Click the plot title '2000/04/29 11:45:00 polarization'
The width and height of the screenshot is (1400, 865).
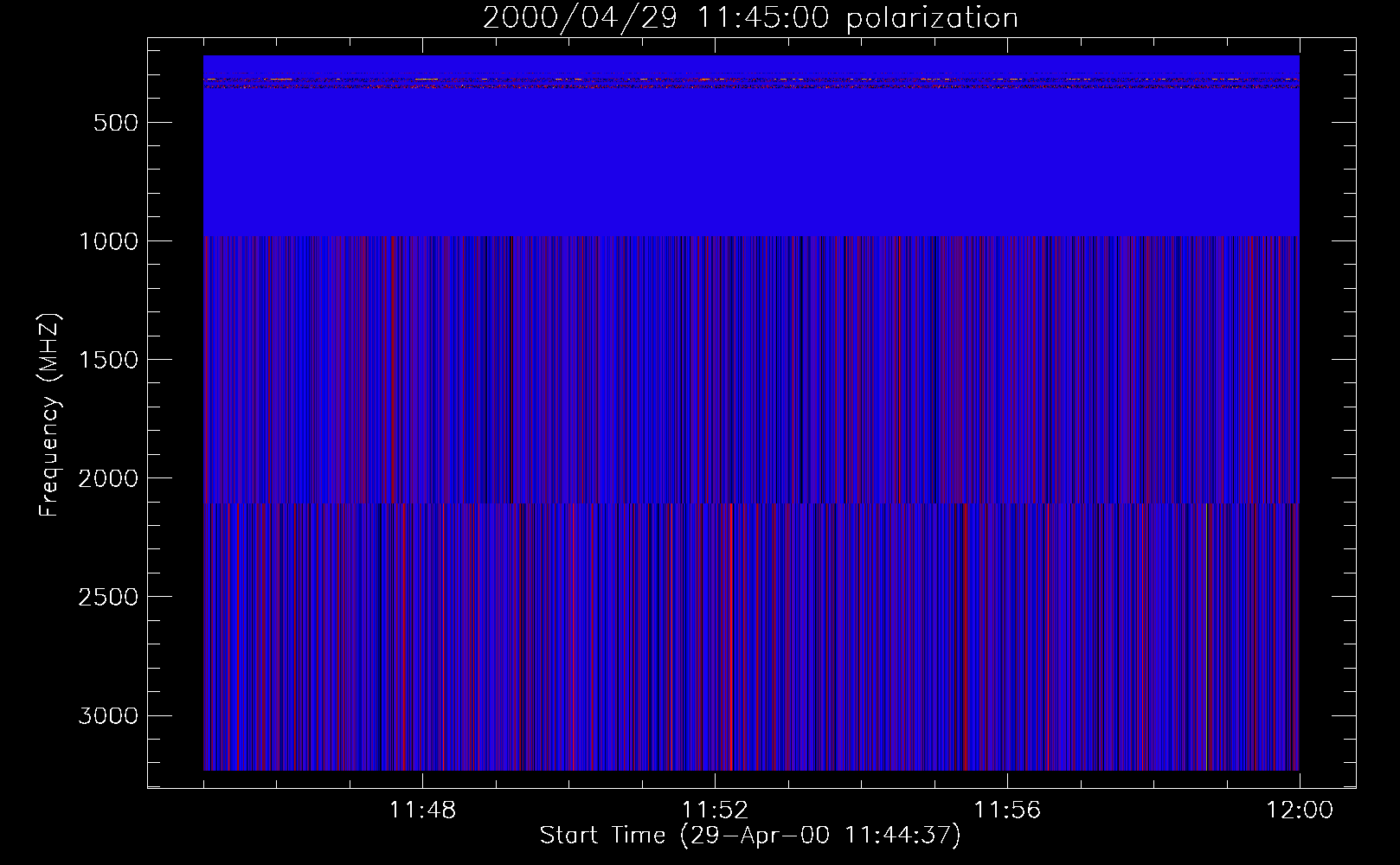[x=750, y=18]
